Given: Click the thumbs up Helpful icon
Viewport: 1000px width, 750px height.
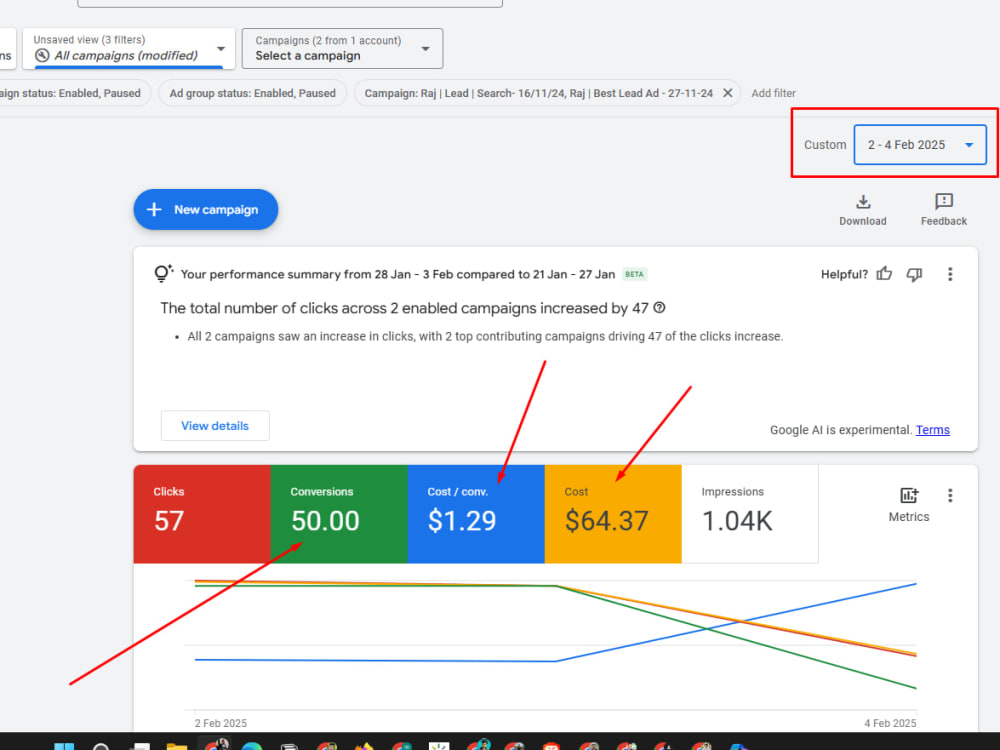Looking at the screenshot, I should pyautogui.click(x=884, y=274).
